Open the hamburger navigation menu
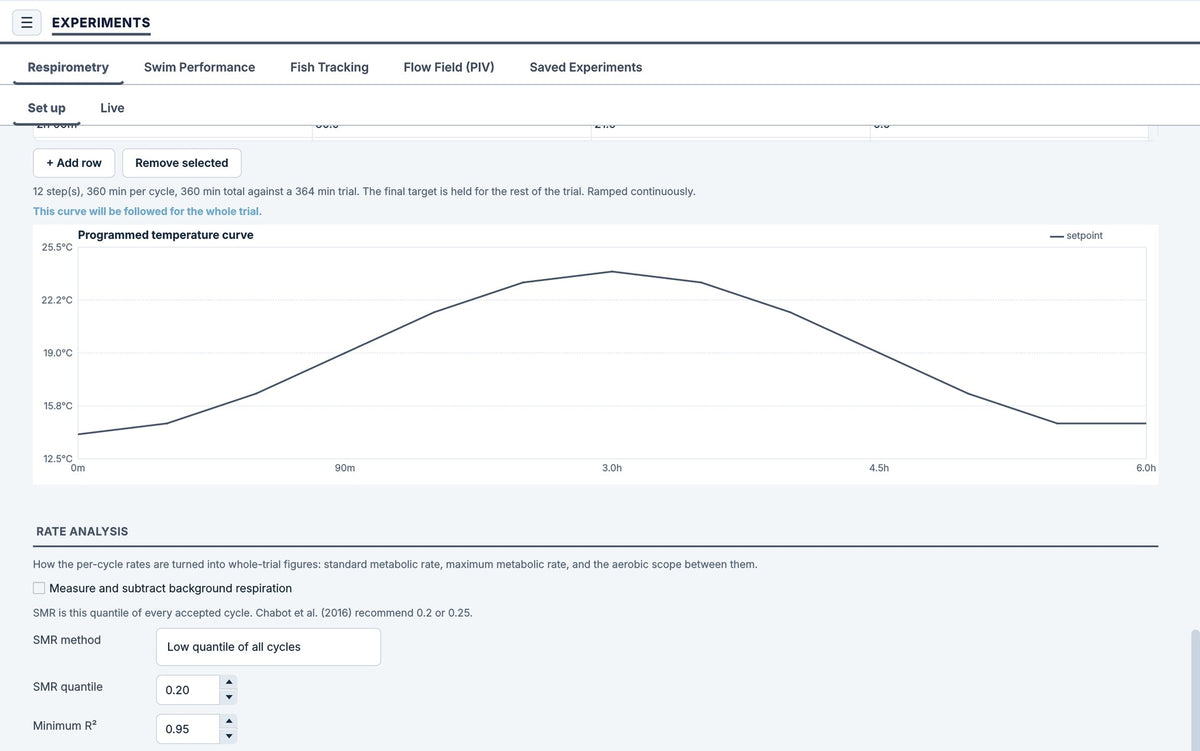Image resolution: width=1200 pixels, height=751 pixels. click(x=27, y=22)
